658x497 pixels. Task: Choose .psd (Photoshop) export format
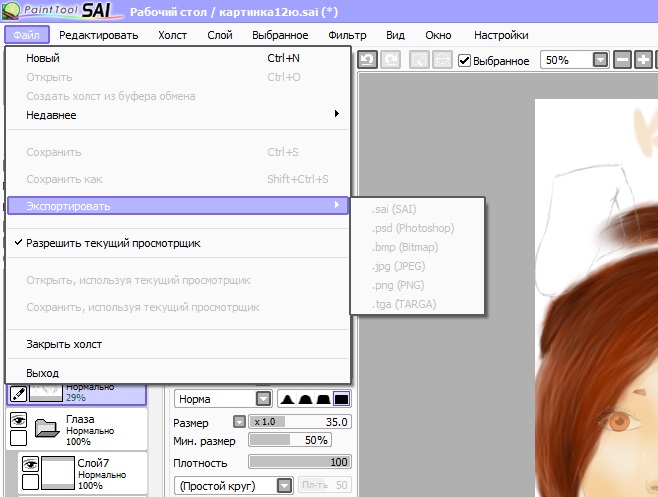click(x=417, y=228)
